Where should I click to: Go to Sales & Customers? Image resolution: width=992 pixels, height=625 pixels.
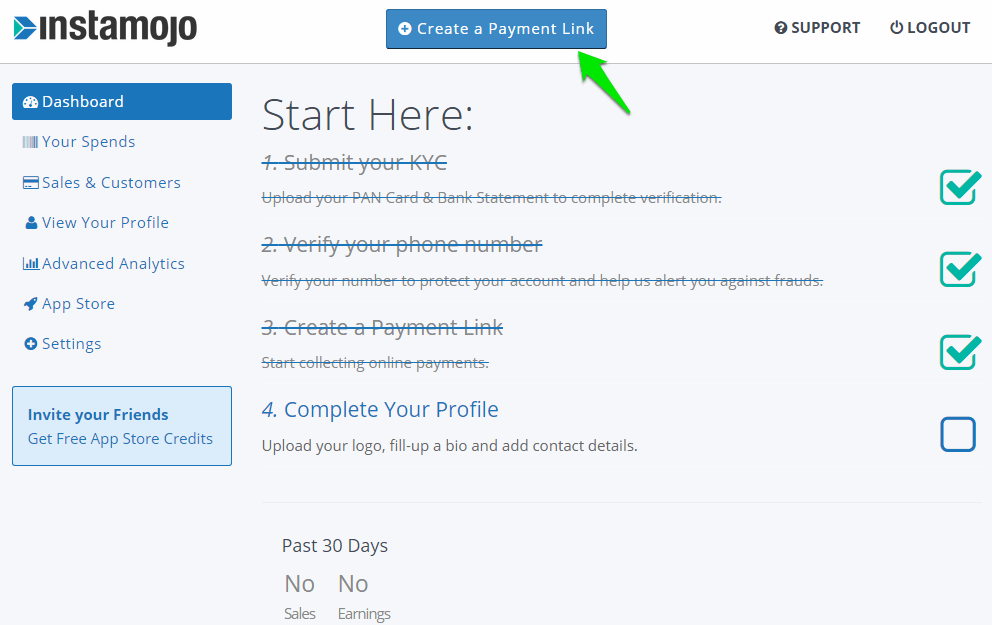pos(102,182)
